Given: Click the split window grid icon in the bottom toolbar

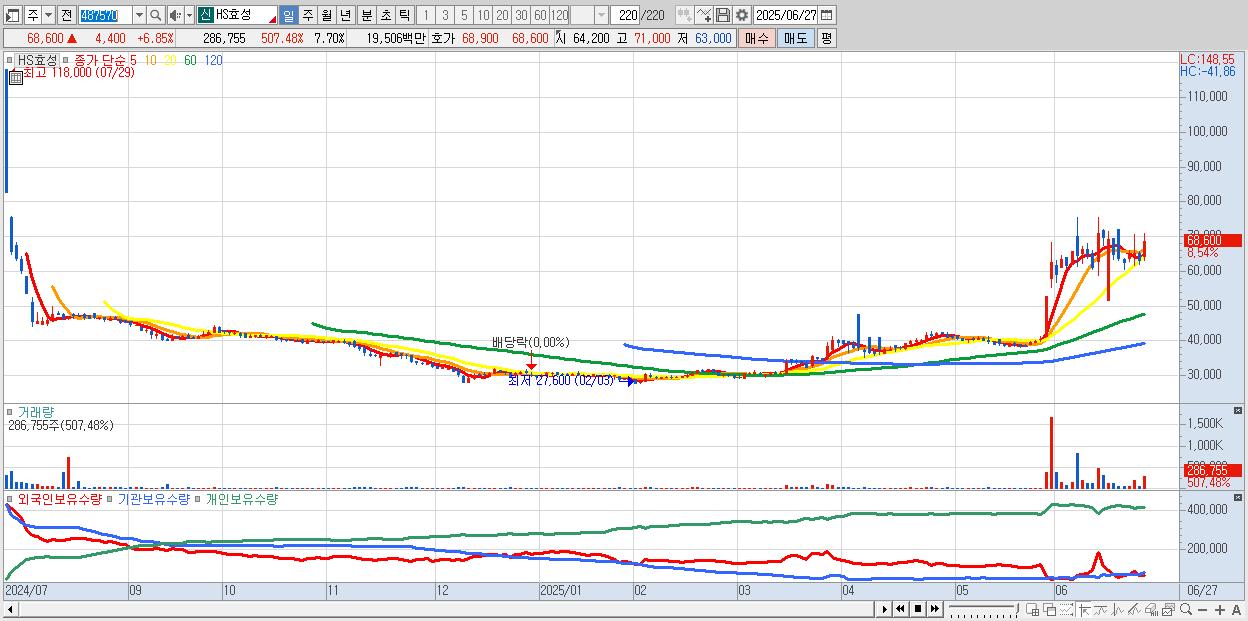Looking at the screenshot, I should [1033, 610].
